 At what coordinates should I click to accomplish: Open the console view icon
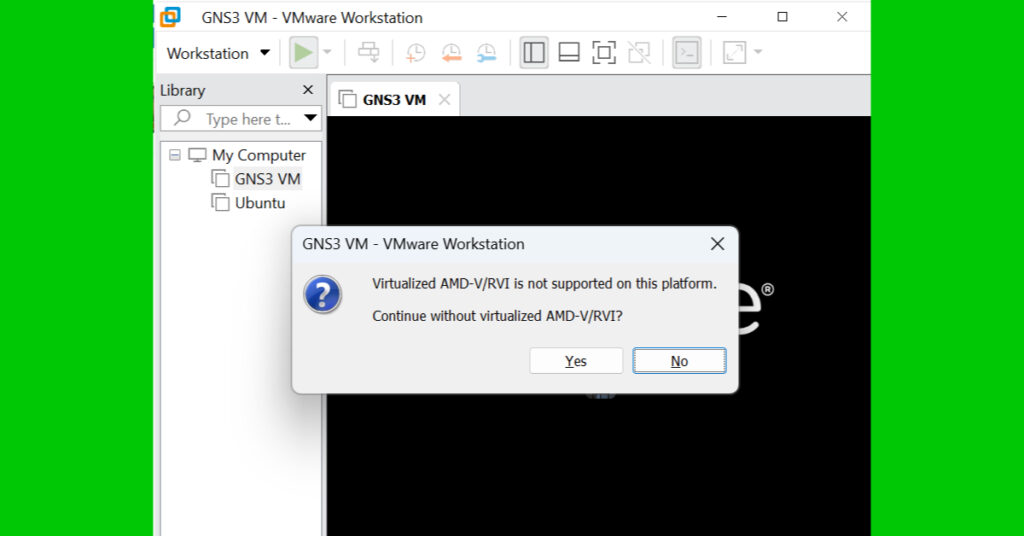686,53
